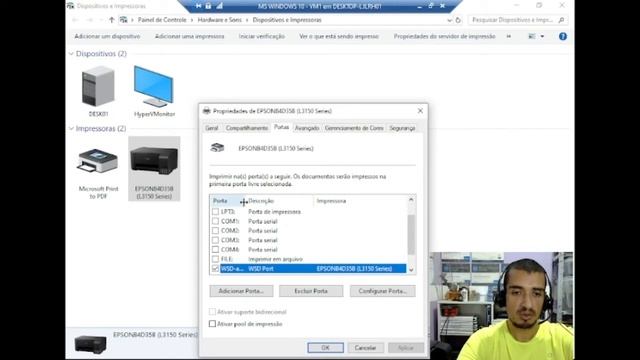Open the view options dropdown arrow
Screen dimensions: 640x360
(542, 36)
